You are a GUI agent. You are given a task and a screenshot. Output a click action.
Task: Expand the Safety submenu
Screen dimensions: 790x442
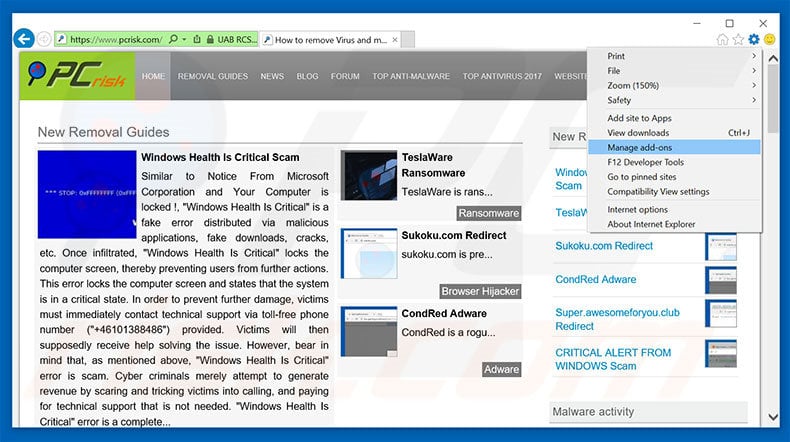coord(674,100)
